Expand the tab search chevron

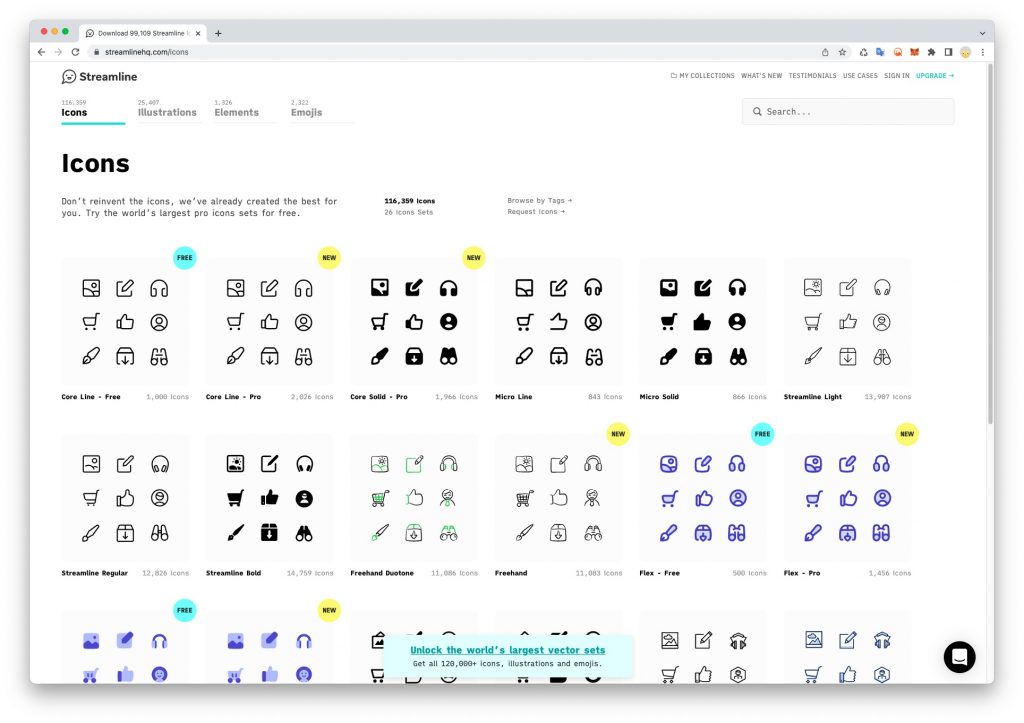[x=980, y=33]
